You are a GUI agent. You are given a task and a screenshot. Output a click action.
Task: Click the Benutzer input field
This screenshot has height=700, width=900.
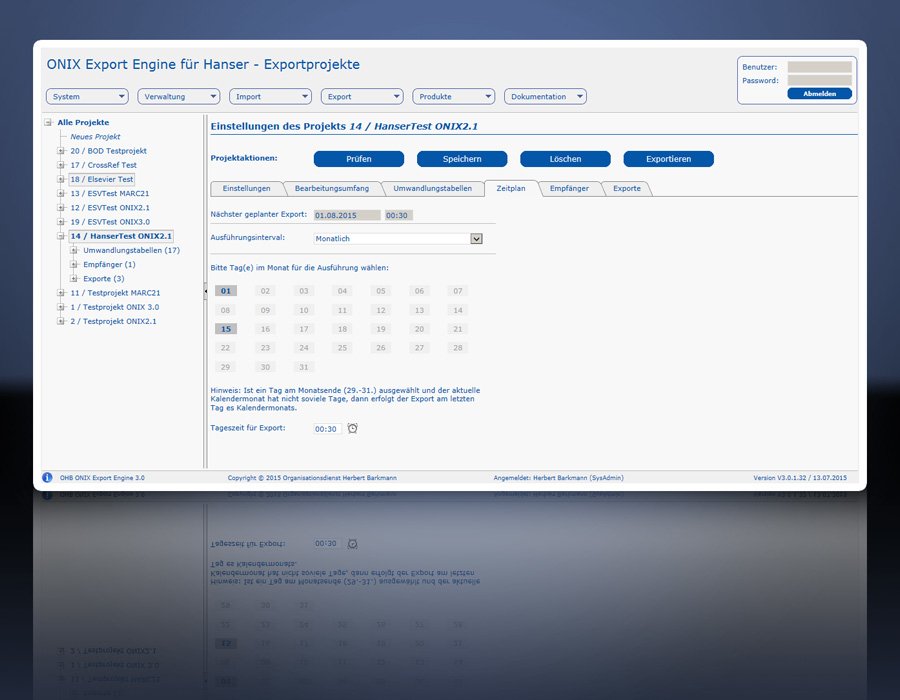pos(820,67)
